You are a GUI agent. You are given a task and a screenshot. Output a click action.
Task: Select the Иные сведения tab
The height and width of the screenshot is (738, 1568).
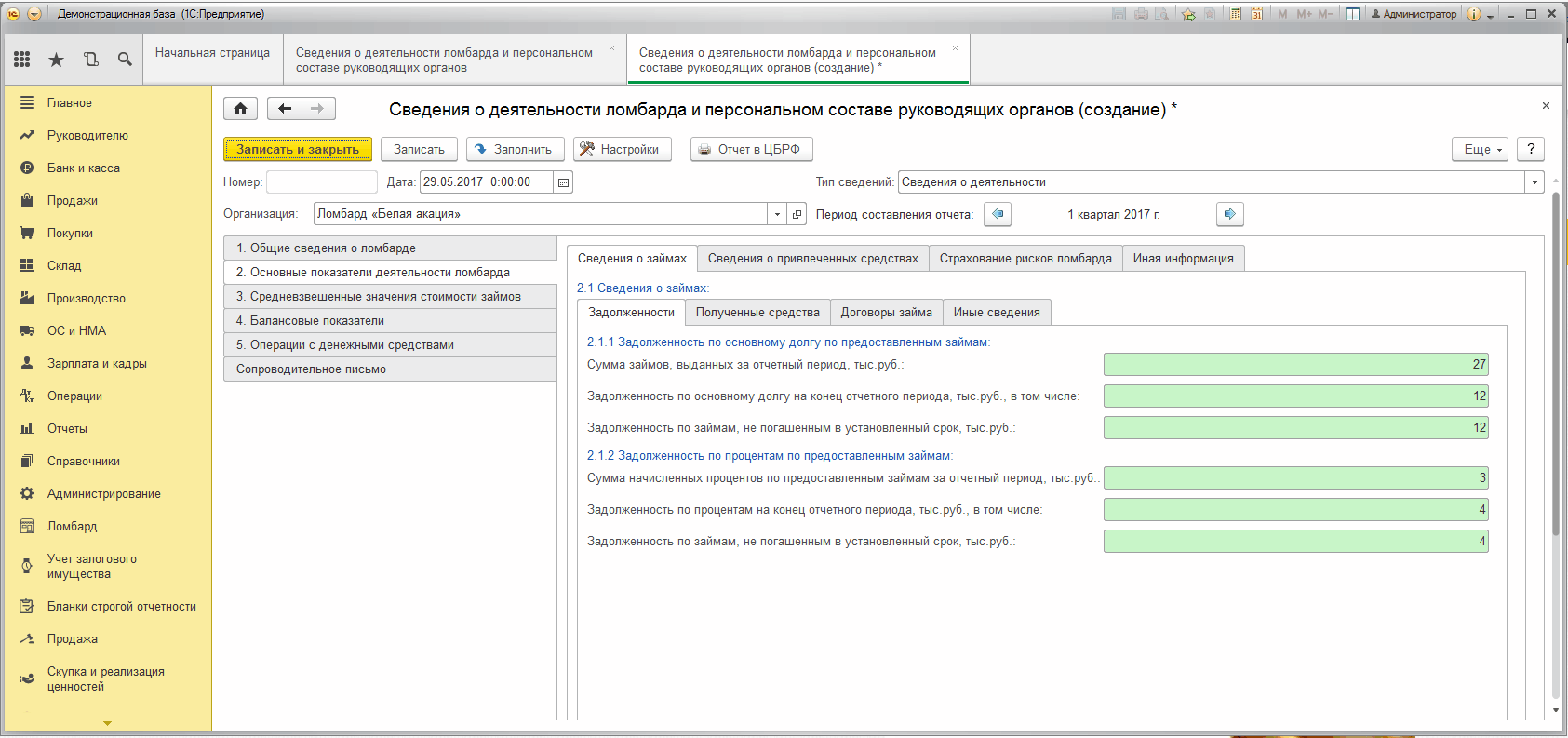pos(997,313)
